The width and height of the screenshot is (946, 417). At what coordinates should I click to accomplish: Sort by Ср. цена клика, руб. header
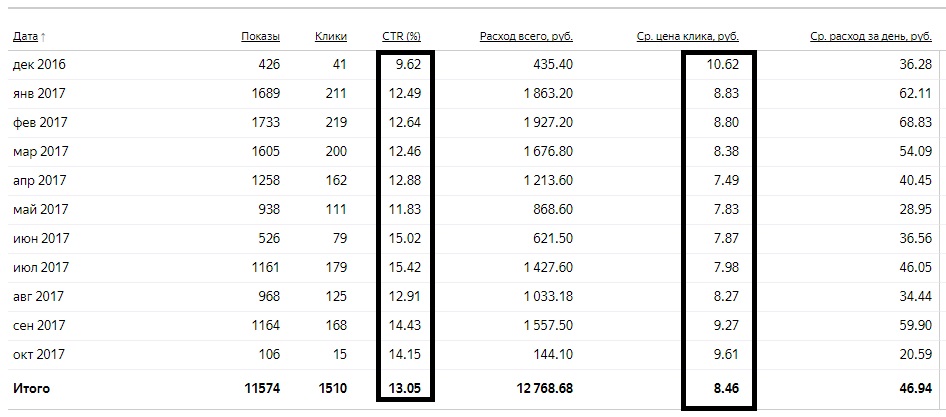(x=688, y=36)
